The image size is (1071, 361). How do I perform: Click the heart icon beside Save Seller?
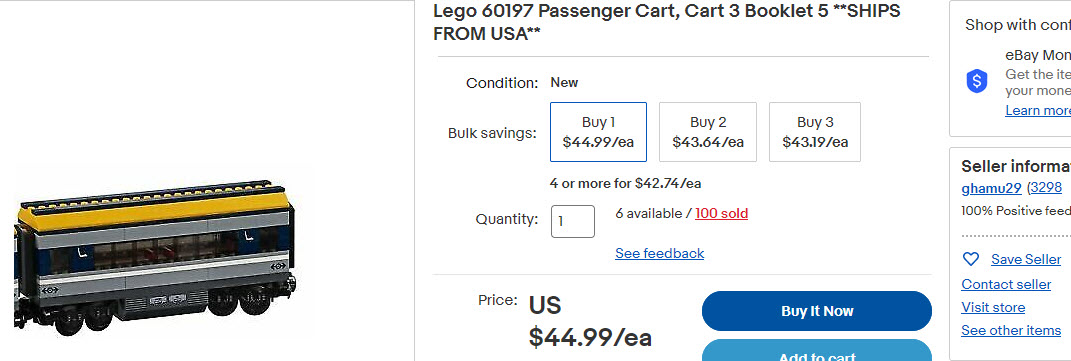tap(970, 259)
